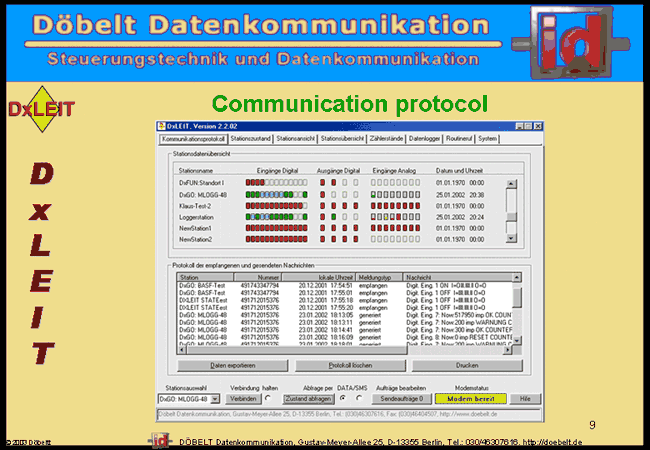
Task: Click the Hilfe button
Action: point(525,399)
